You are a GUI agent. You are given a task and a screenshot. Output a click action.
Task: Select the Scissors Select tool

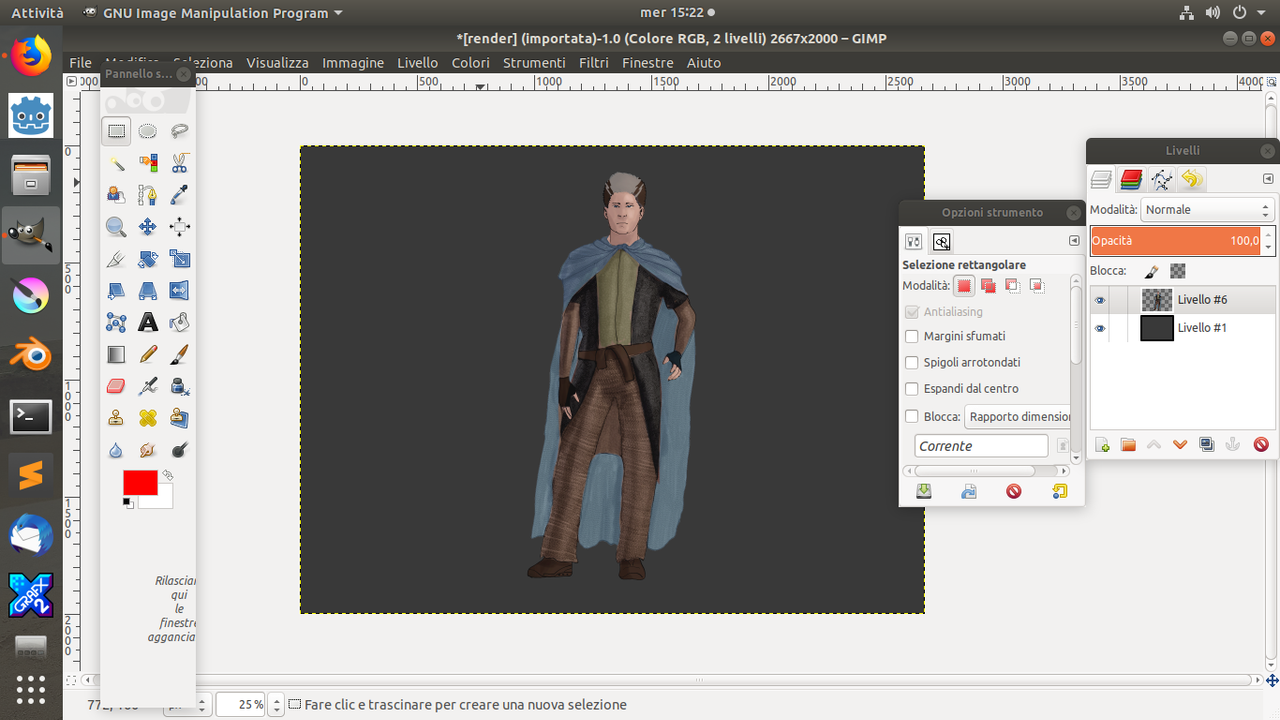tap(180, 163)
